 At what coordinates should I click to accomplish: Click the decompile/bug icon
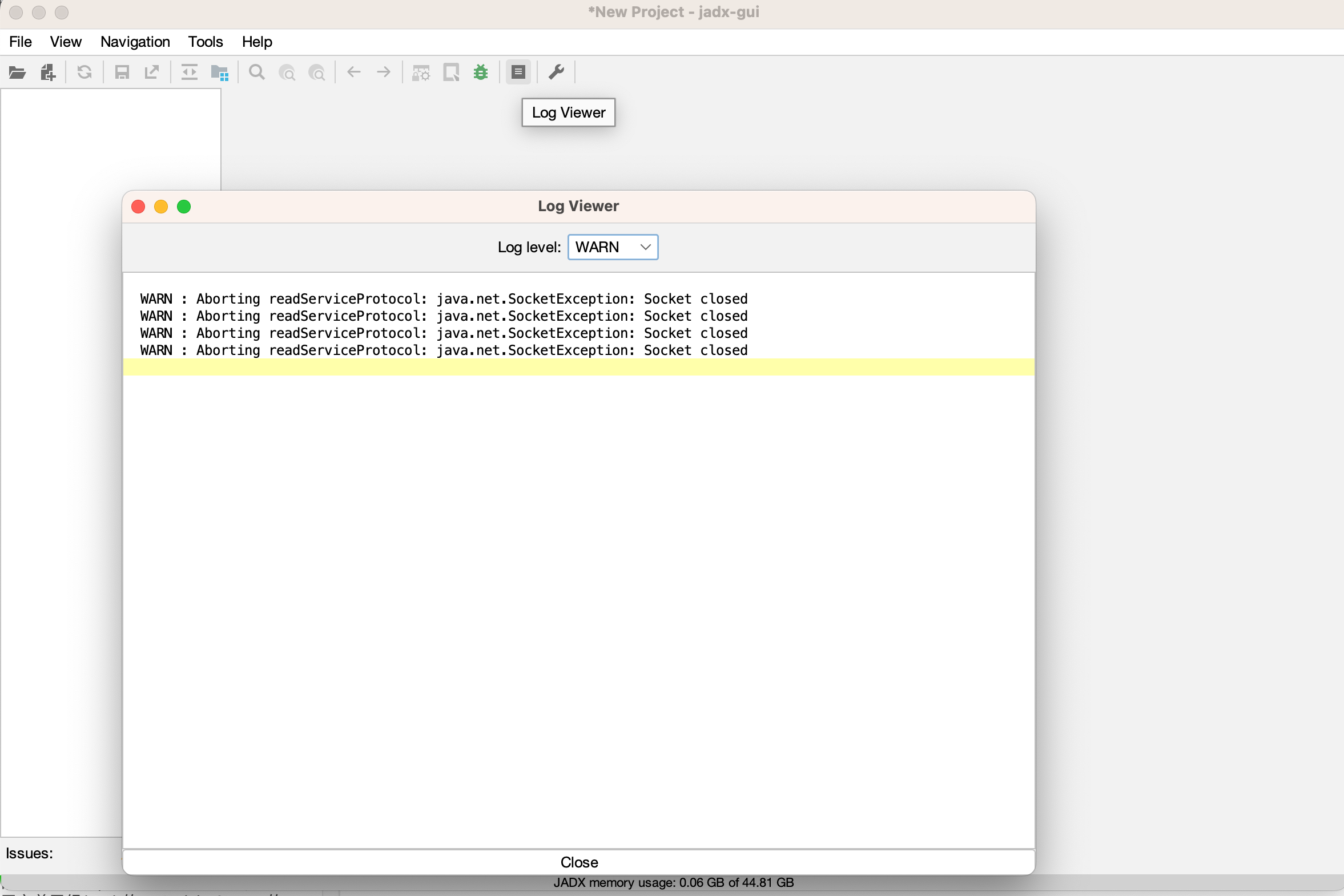481,71
